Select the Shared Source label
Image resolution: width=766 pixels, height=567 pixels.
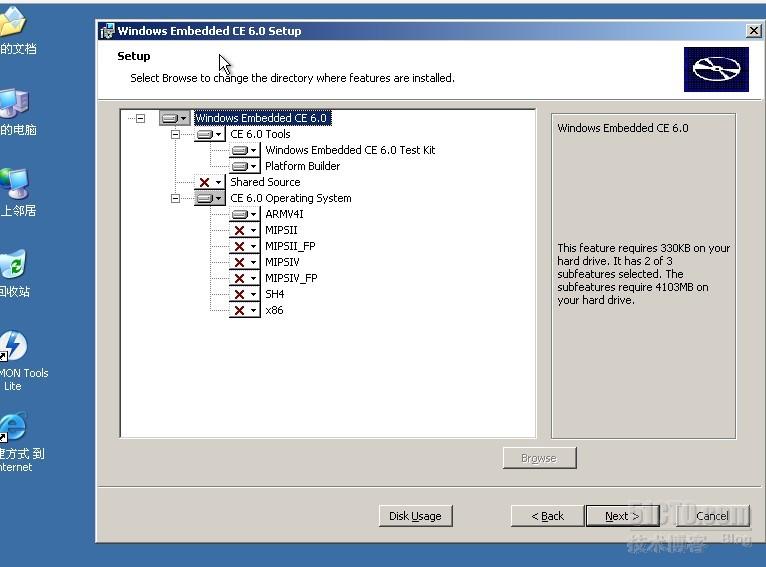point(265,182)
